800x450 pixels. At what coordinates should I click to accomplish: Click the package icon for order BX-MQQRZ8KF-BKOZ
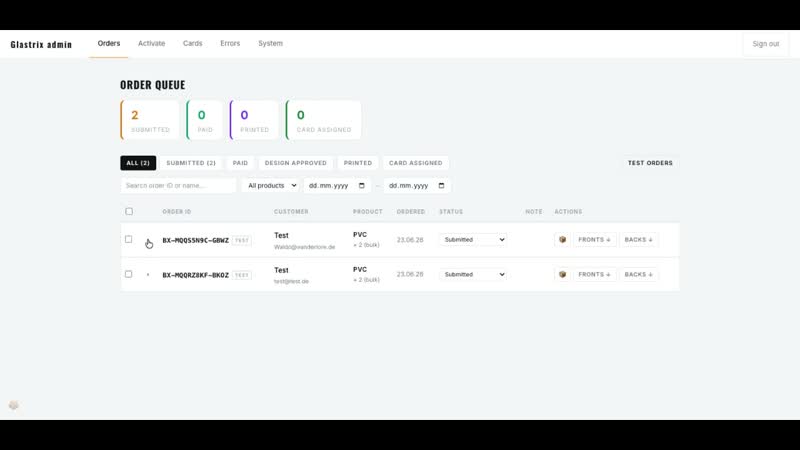[562, 274]
